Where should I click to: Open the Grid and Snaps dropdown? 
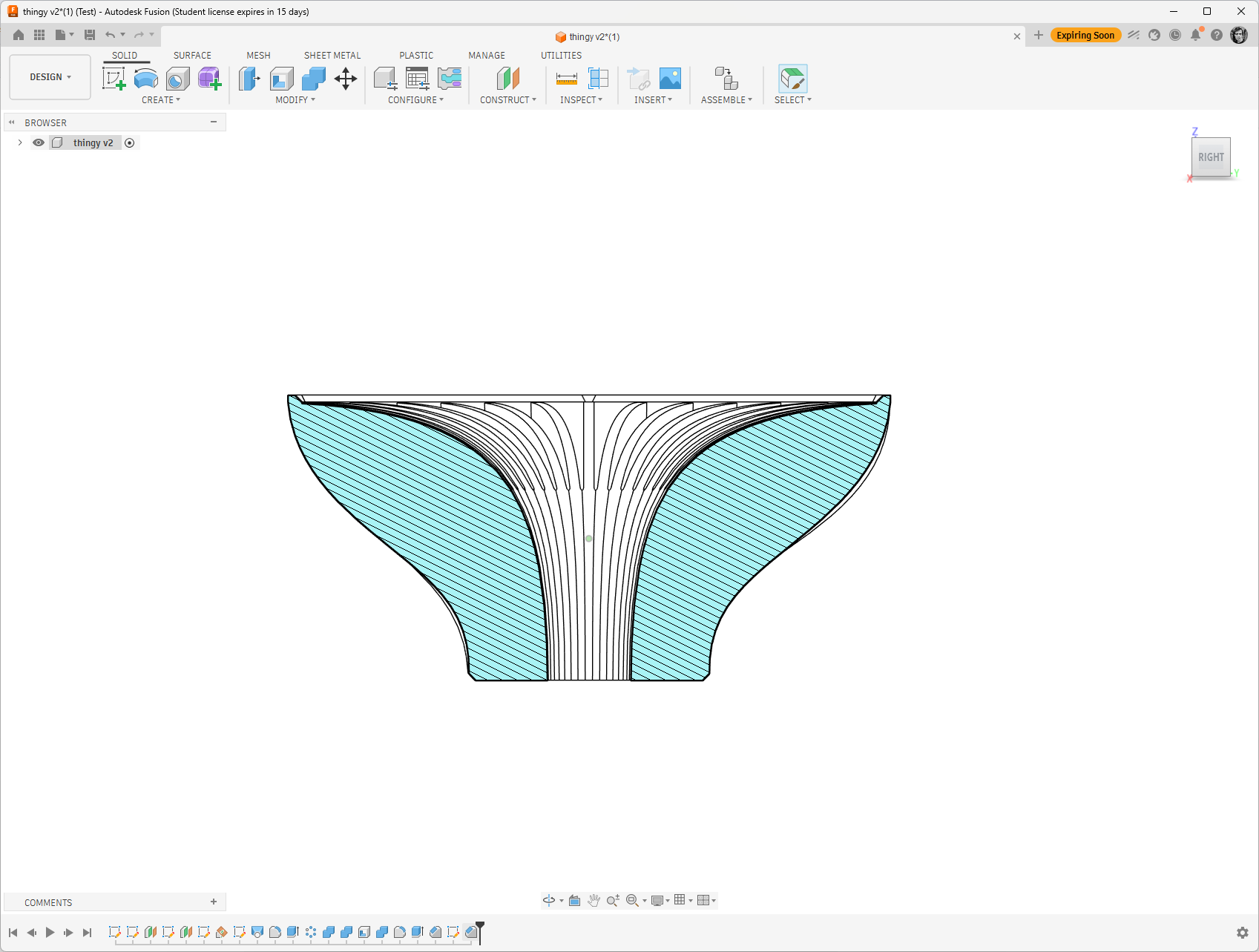click(683, 900)
